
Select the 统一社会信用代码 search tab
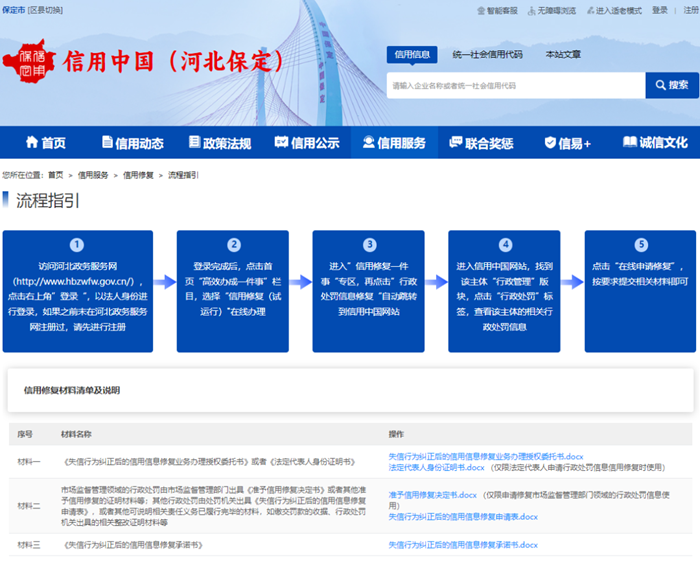(487, 54)
